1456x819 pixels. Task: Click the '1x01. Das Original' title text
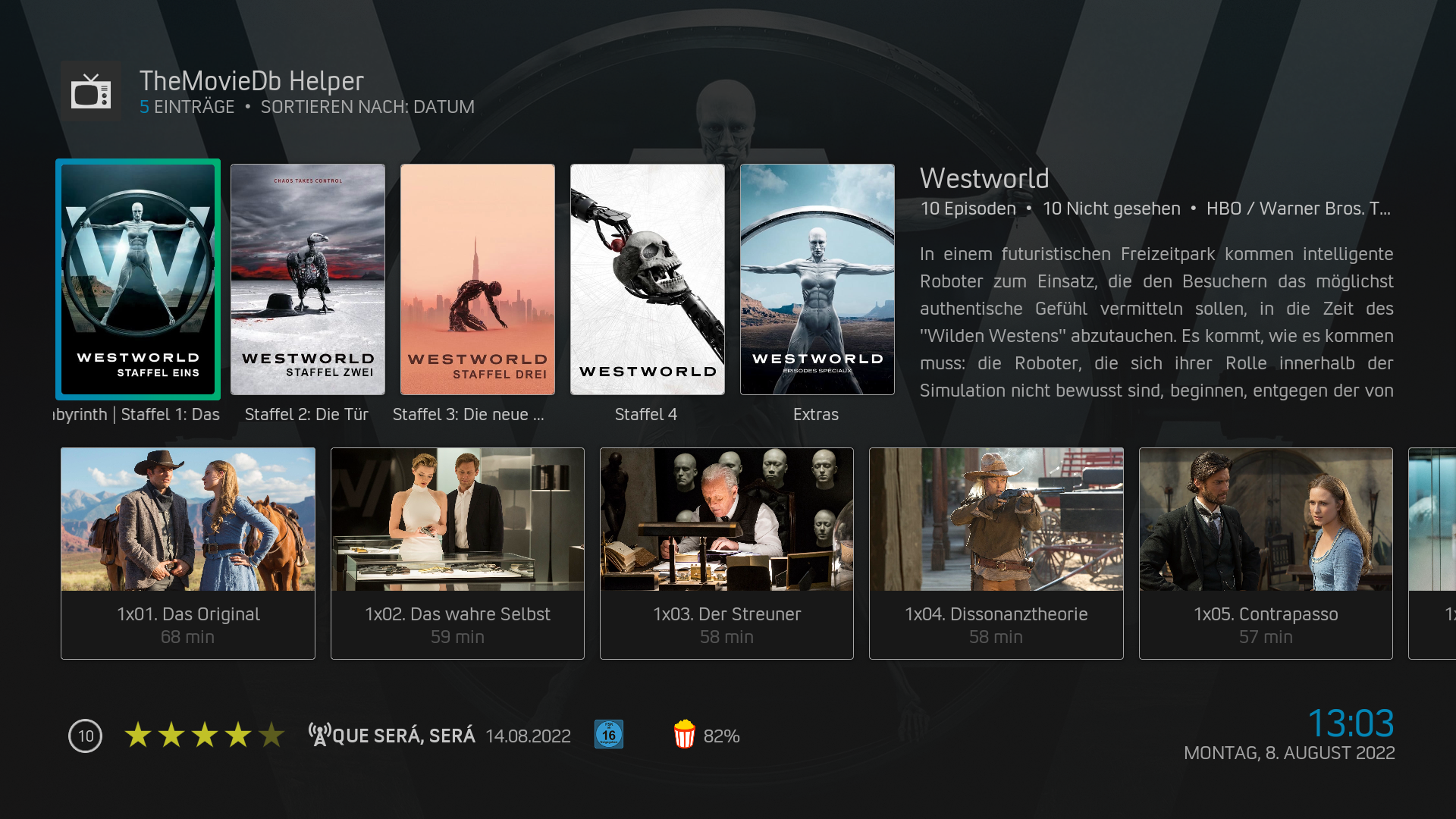(x=188, y=614)
